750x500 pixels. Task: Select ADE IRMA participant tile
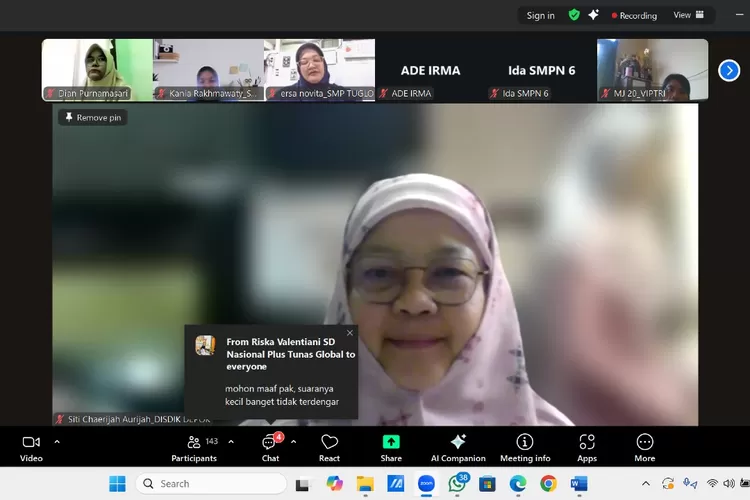pos(430,70)
